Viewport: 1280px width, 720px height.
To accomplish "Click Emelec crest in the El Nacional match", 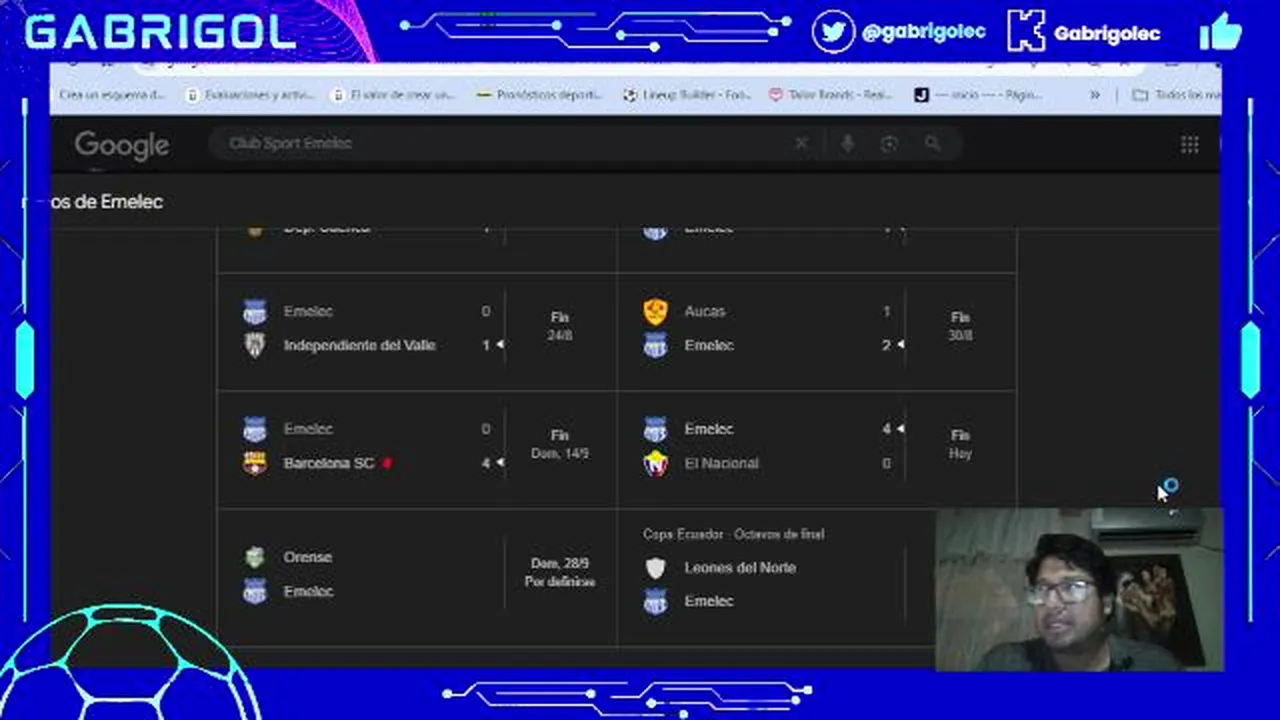I will pyautogui.click(x=655, y=430).
